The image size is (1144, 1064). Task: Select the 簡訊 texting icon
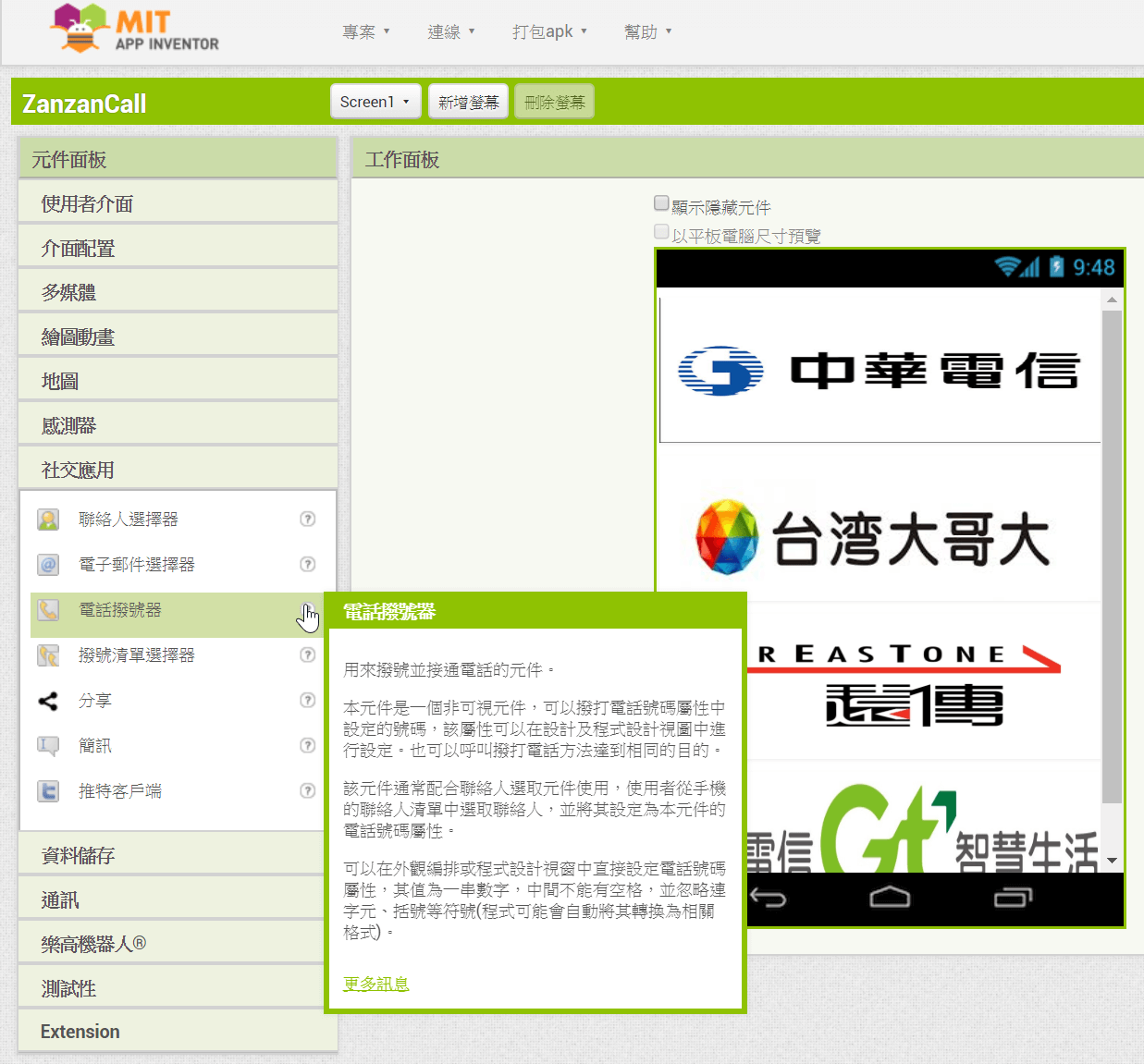pos(48,746)
